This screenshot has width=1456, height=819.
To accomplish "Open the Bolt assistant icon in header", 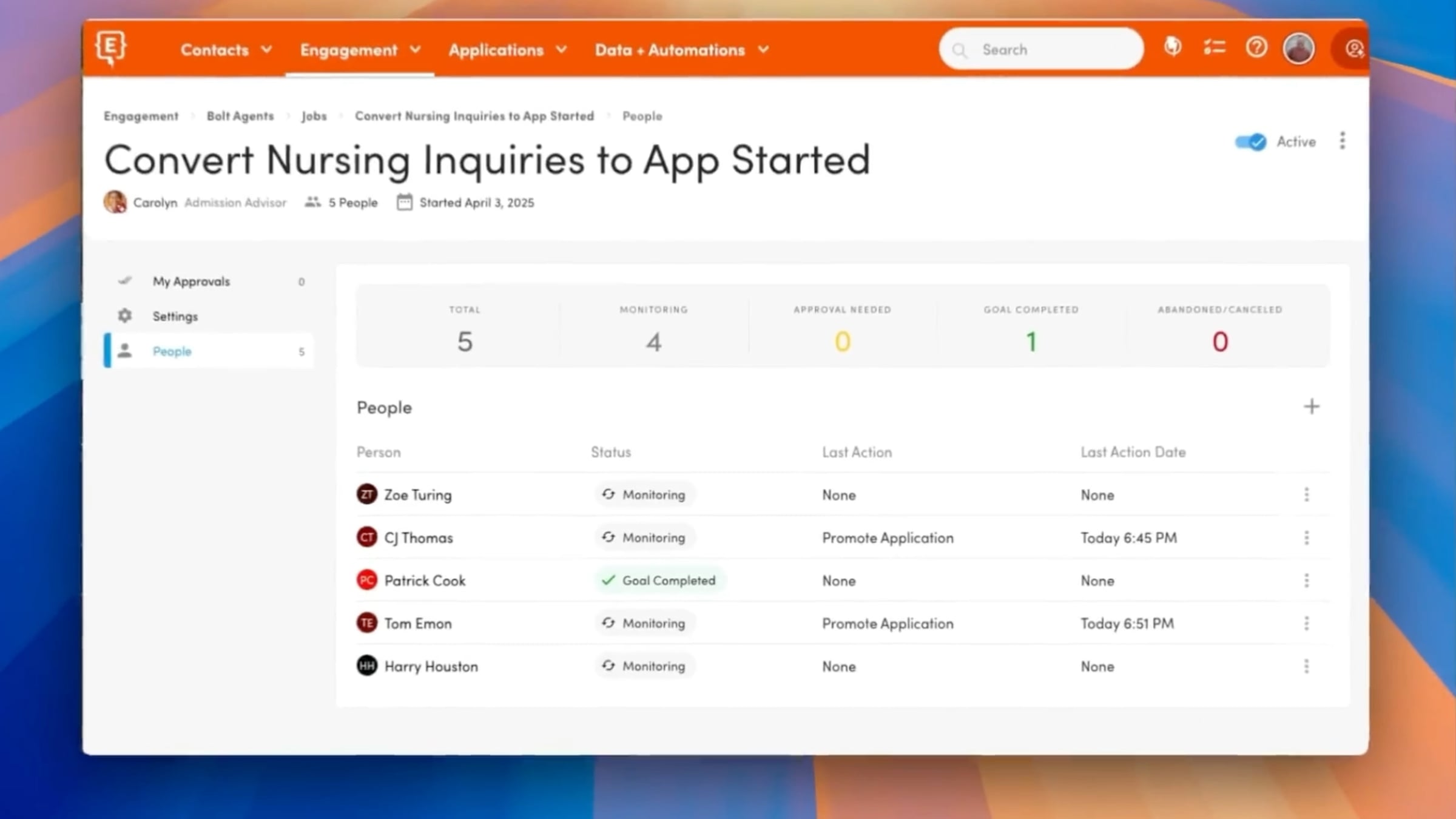I will [1172, 47].
